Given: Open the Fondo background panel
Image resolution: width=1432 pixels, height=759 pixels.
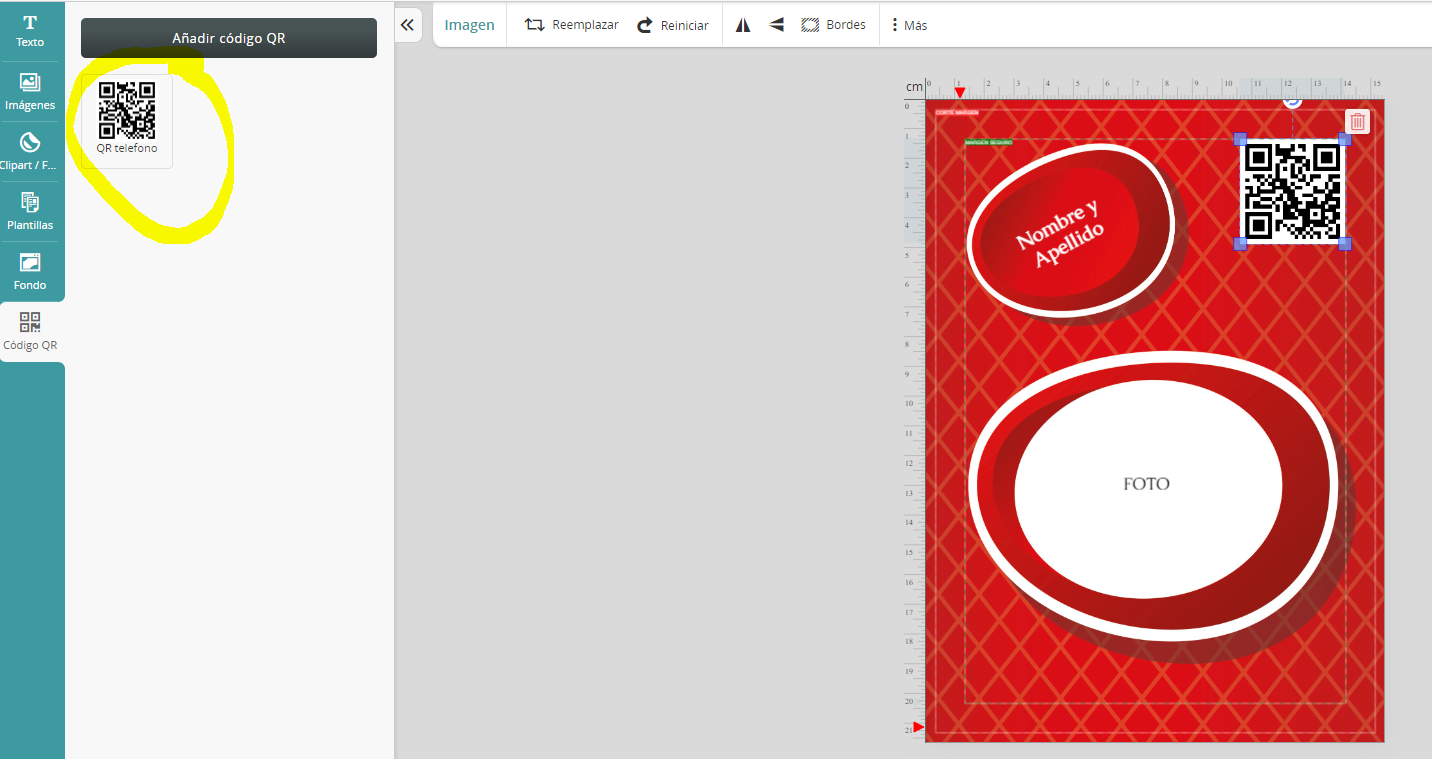Looking at the screenshot, I should coord(30,271).
